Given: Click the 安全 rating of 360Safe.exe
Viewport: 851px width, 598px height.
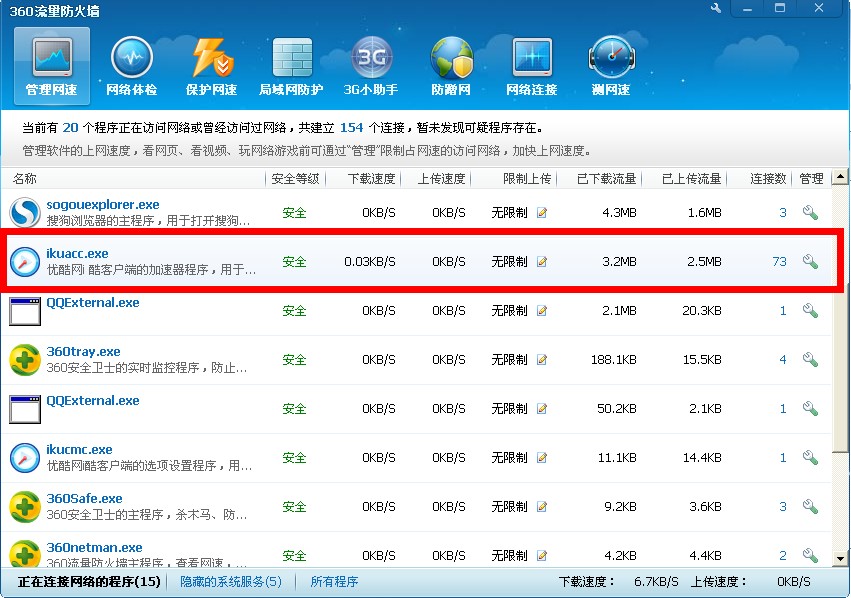Looking at the screenshot, I should click(x=294, y=507).
